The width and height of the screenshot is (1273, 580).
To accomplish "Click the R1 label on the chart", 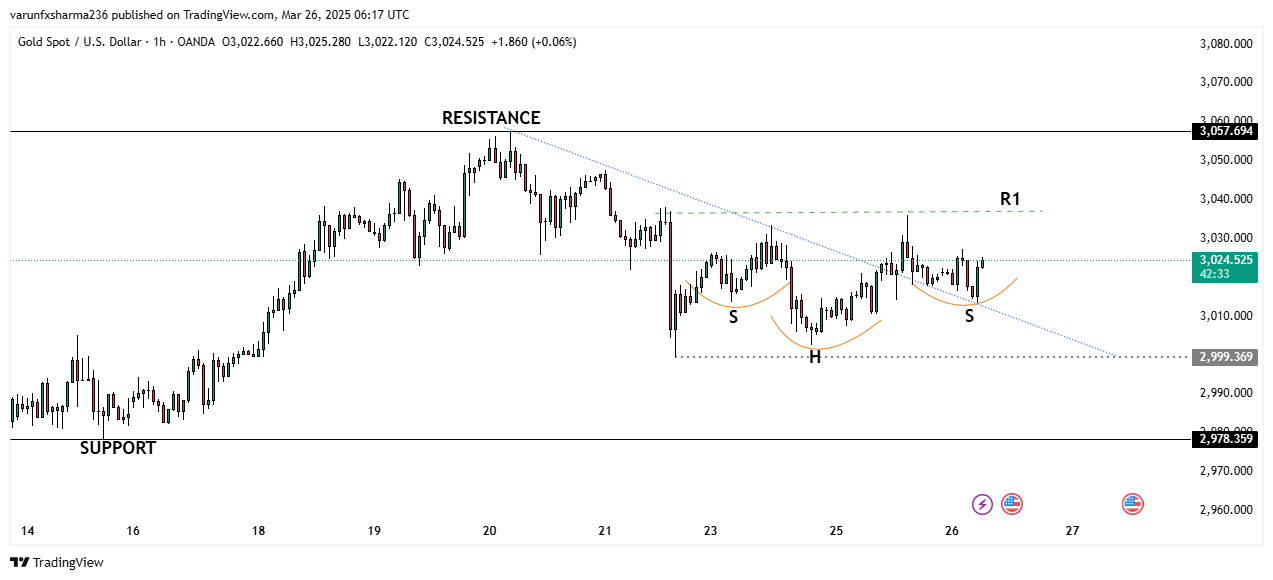I will tap(1010, 199).
